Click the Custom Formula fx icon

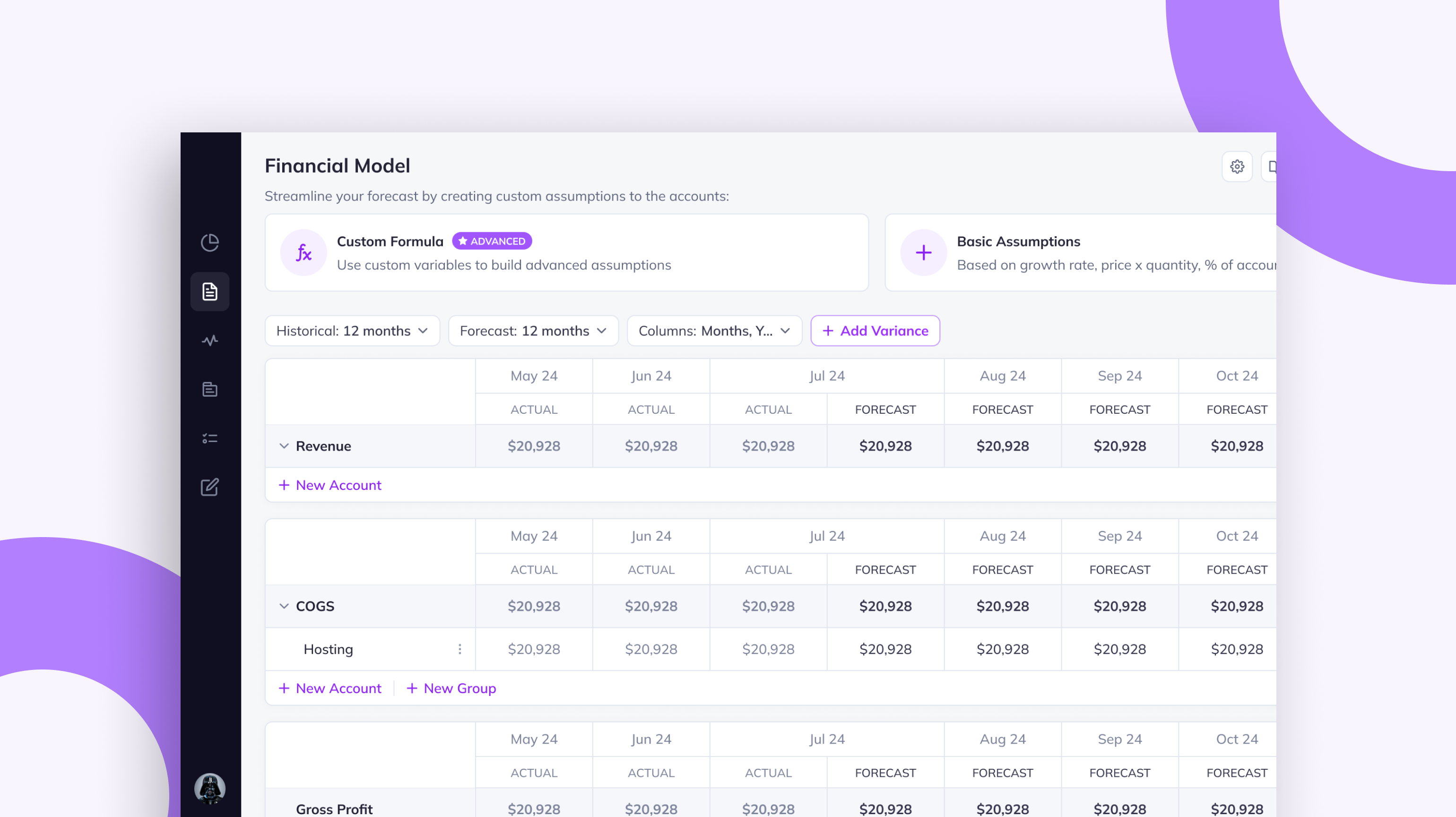click(x=303, y=253)
